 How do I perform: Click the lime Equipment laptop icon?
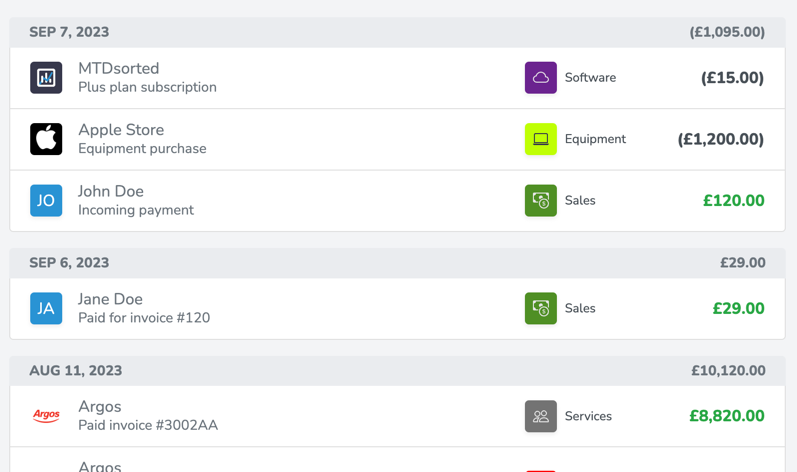pyautogui.click(x=541, y=139)
